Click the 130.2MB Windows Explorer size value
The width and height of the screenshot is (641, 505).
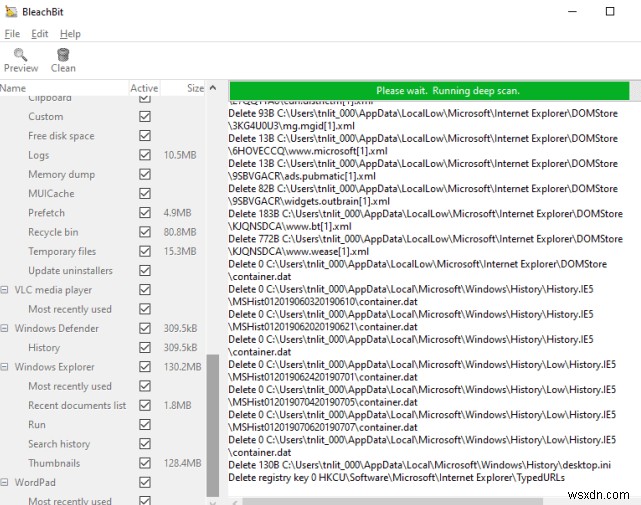point(182,367)
